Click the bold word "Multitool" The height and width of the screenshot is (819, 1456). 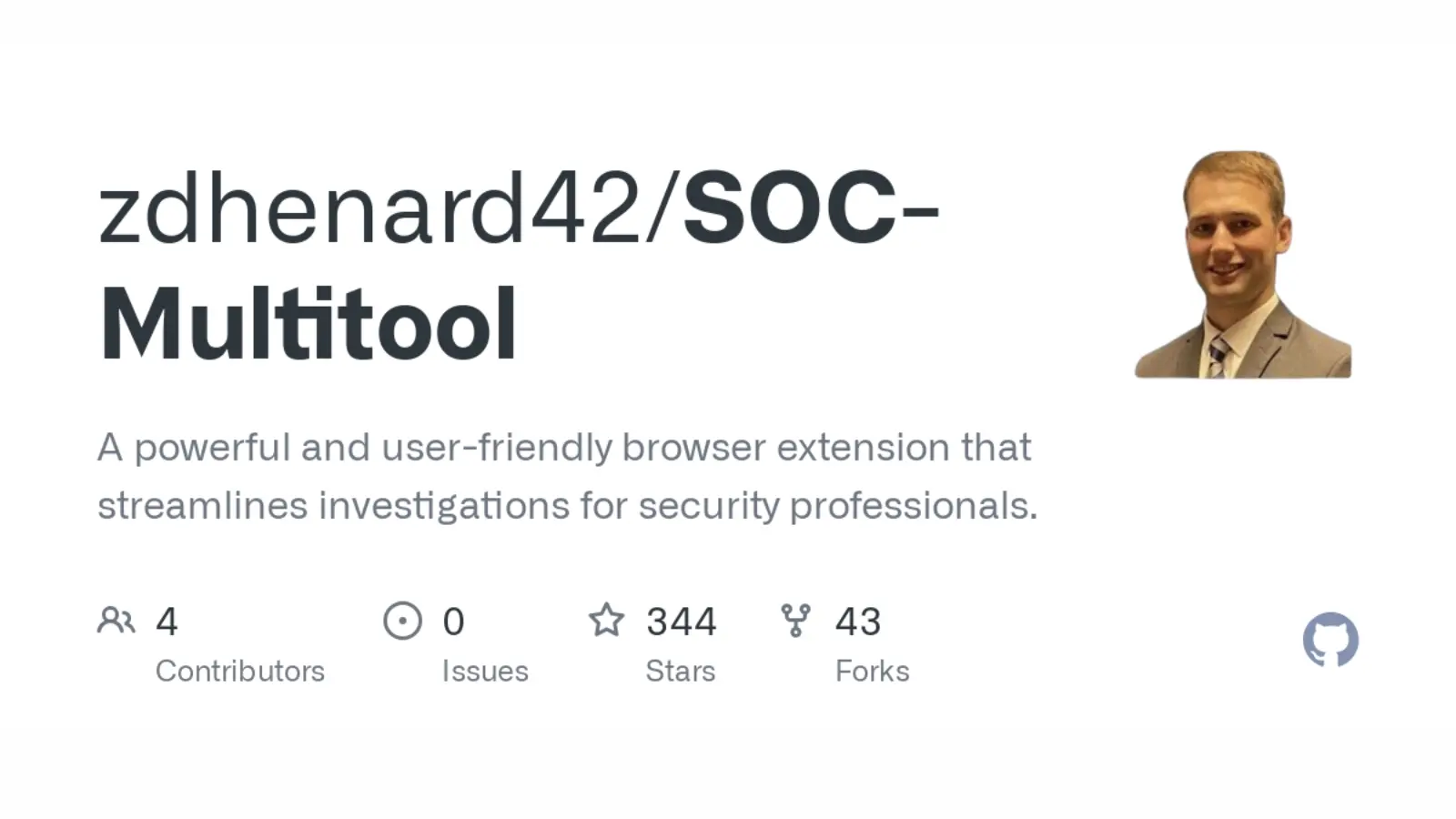308,325
